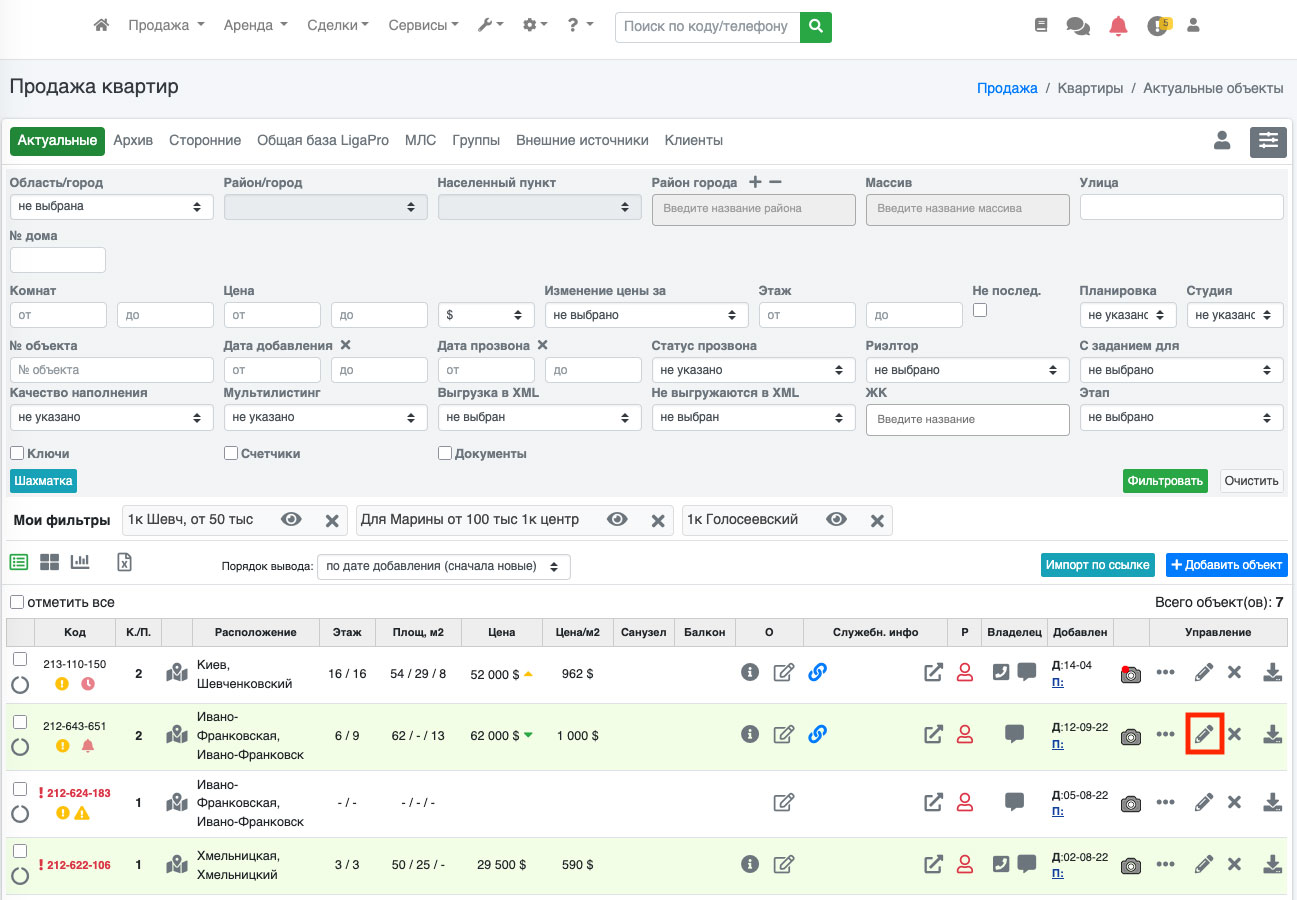
Task: Edit listing 212-643-651 with pencil icon
Action: 1204,735
